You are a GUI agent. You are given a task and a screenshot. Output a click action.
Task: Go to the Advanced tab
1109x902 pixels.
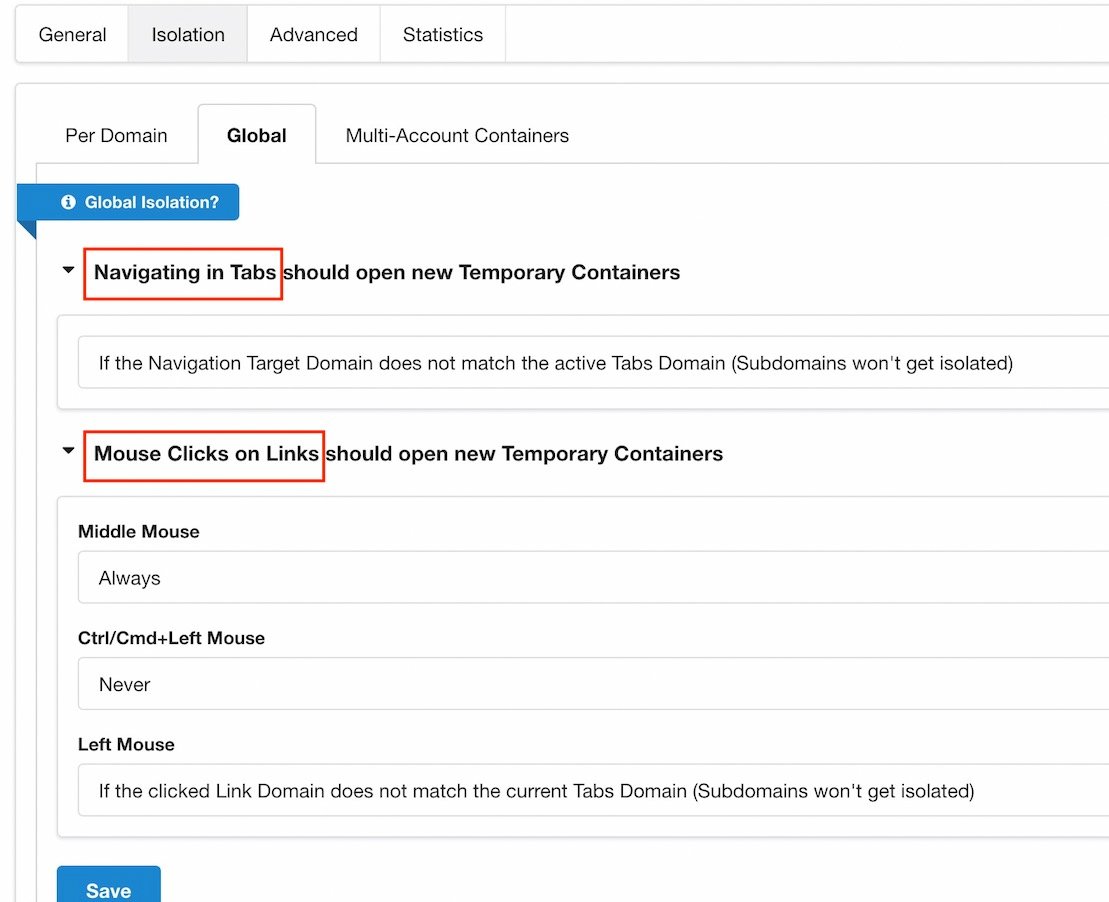[x=313, y=35]
